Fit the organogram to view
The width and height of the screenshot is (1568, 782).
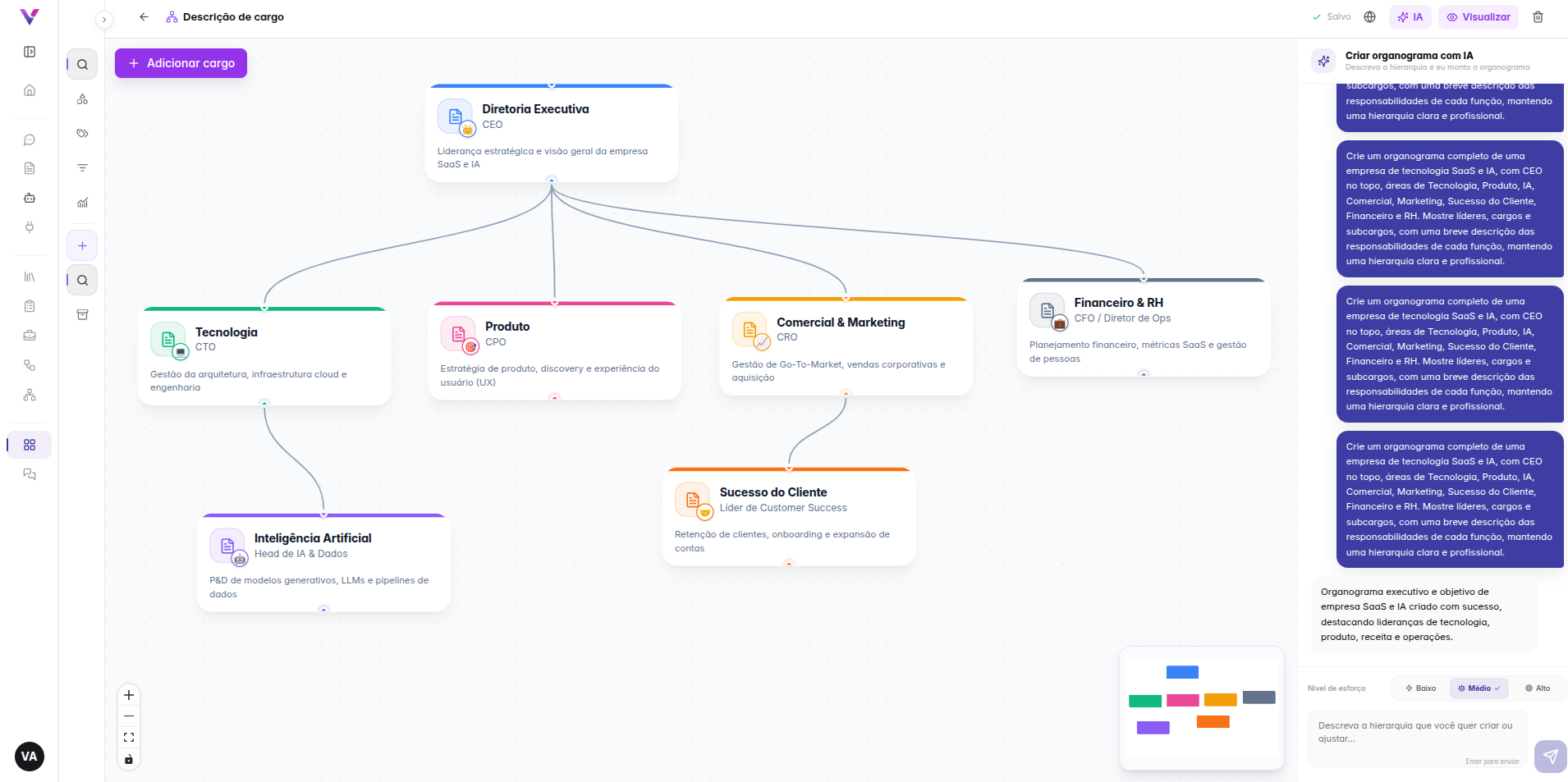129,738
